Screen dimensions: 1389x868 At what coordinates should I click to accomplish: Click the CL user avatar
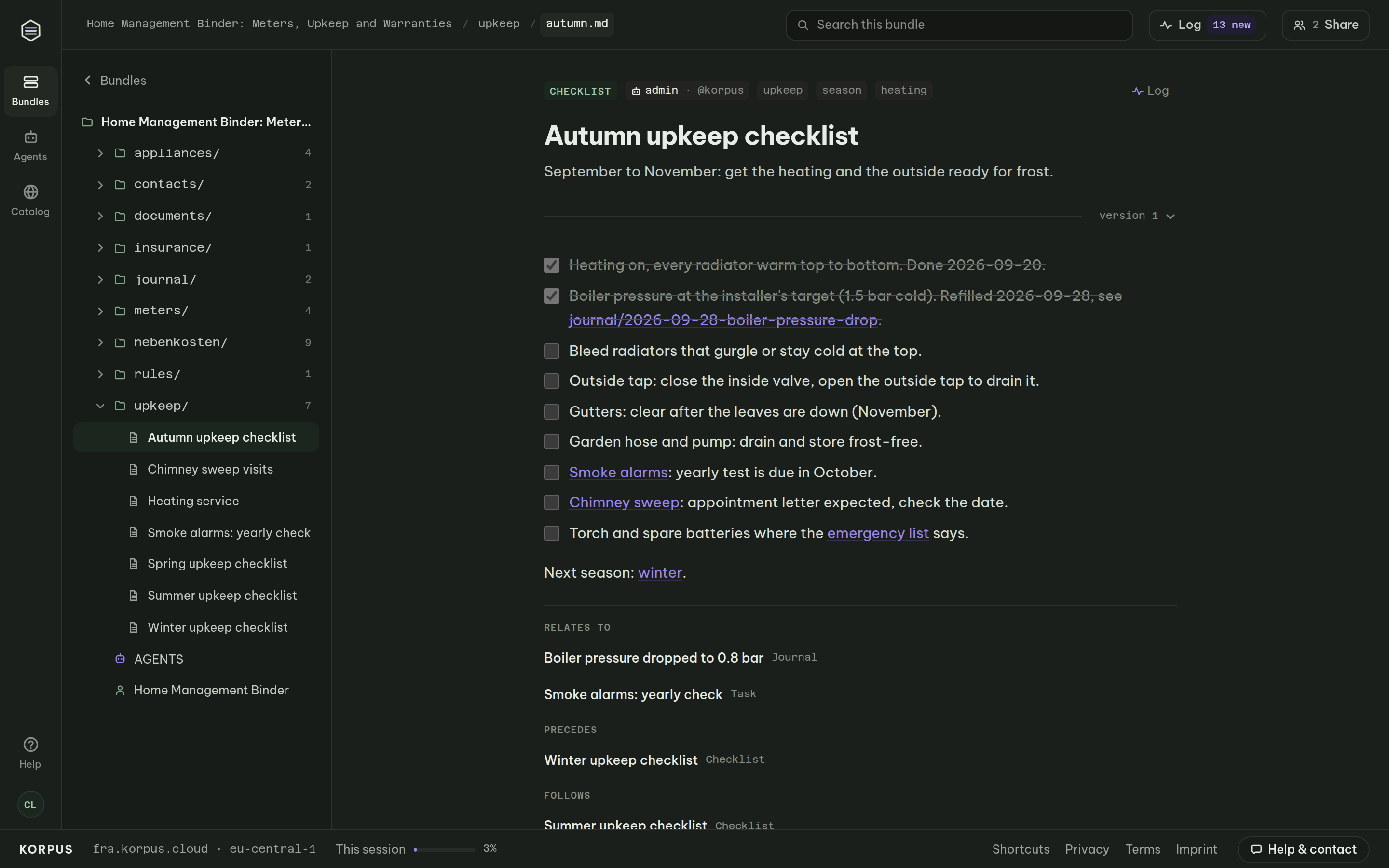(30, 804)
